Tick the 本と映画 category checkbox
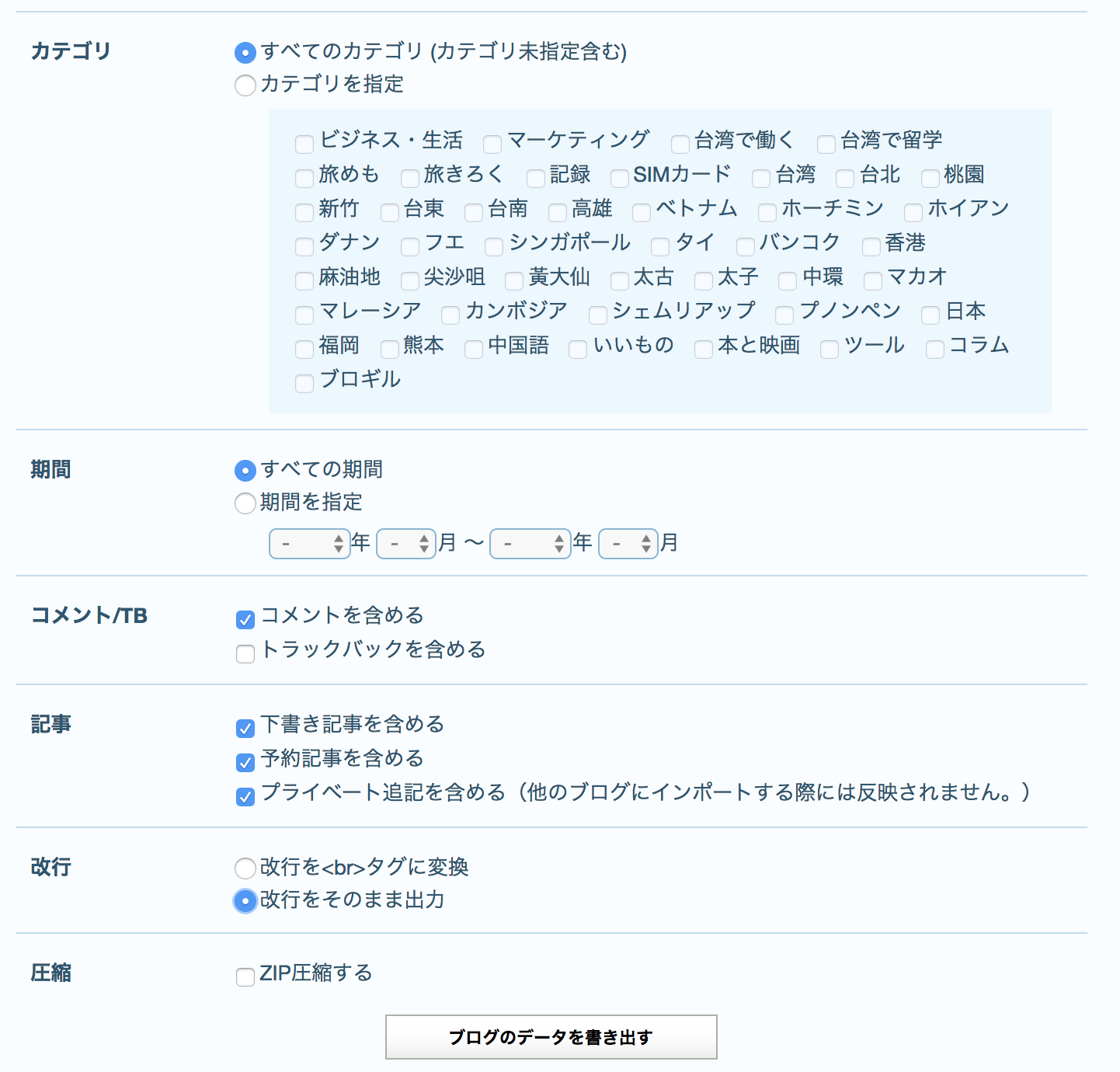 tap(704, 349)
